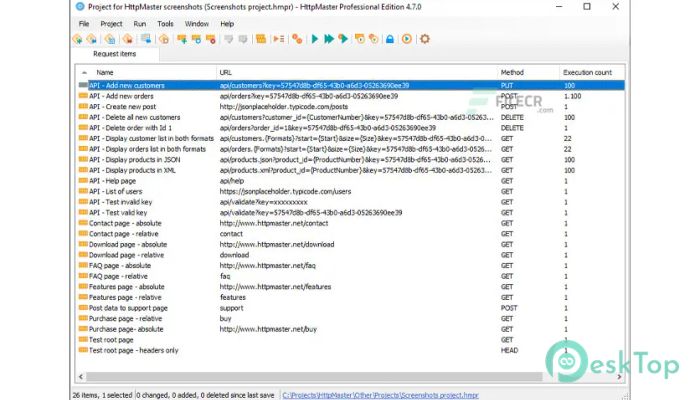Click the second toolbar icon, Open project

pos(92,39)
